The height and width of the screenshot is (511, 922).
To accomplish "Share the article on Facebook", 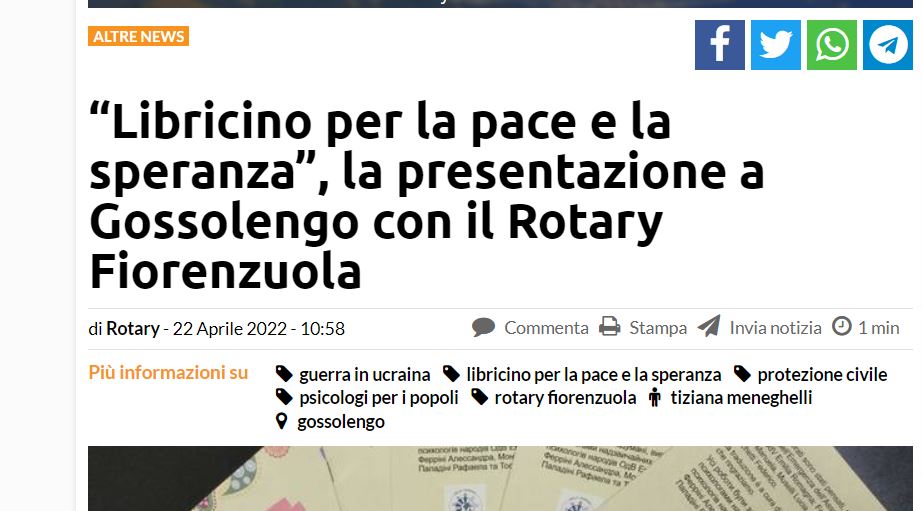I will coord(720,45).
